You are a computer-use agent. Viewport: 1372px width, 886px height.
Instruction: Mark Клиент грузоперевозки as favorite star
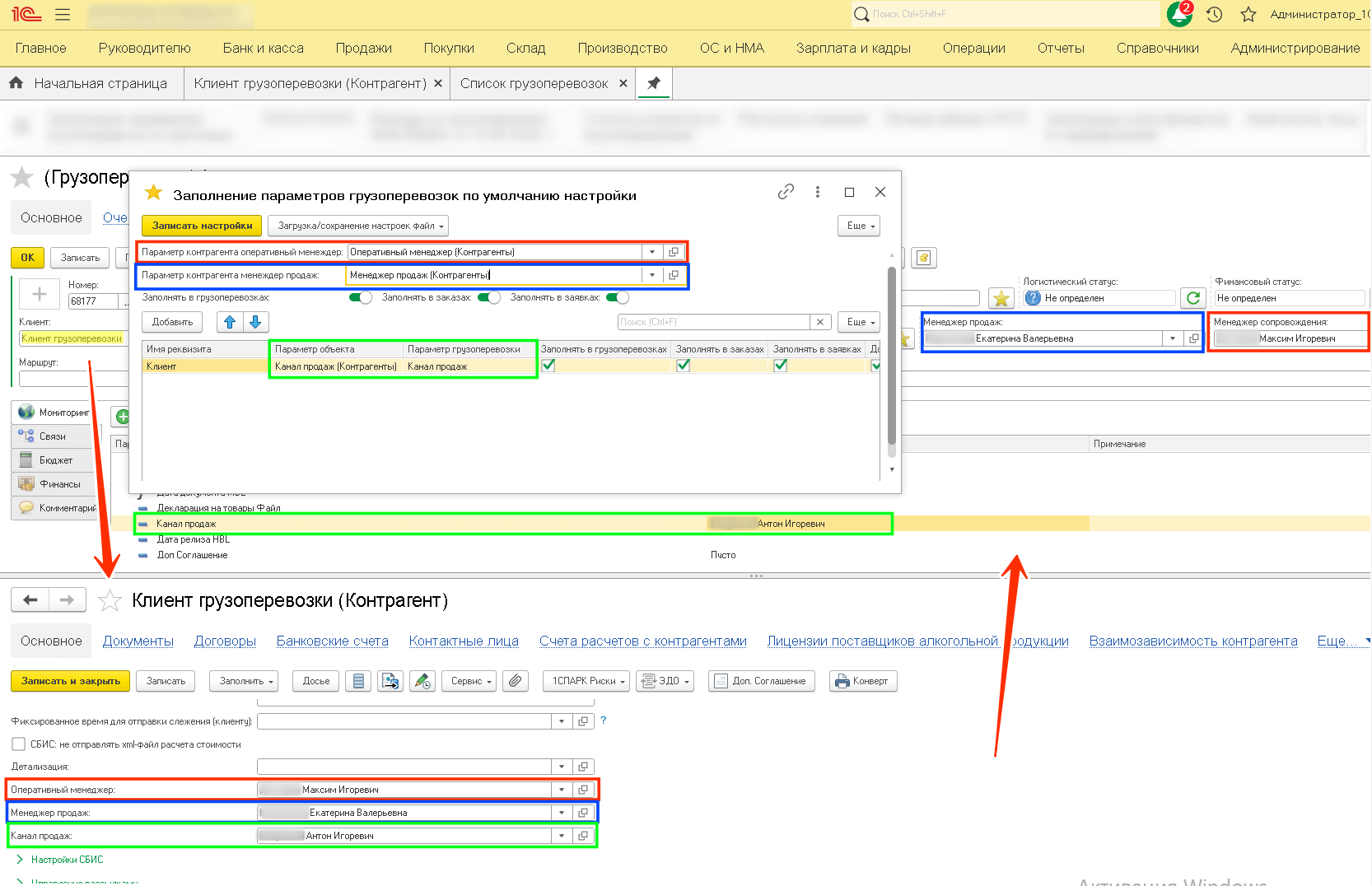pos(110,600)
